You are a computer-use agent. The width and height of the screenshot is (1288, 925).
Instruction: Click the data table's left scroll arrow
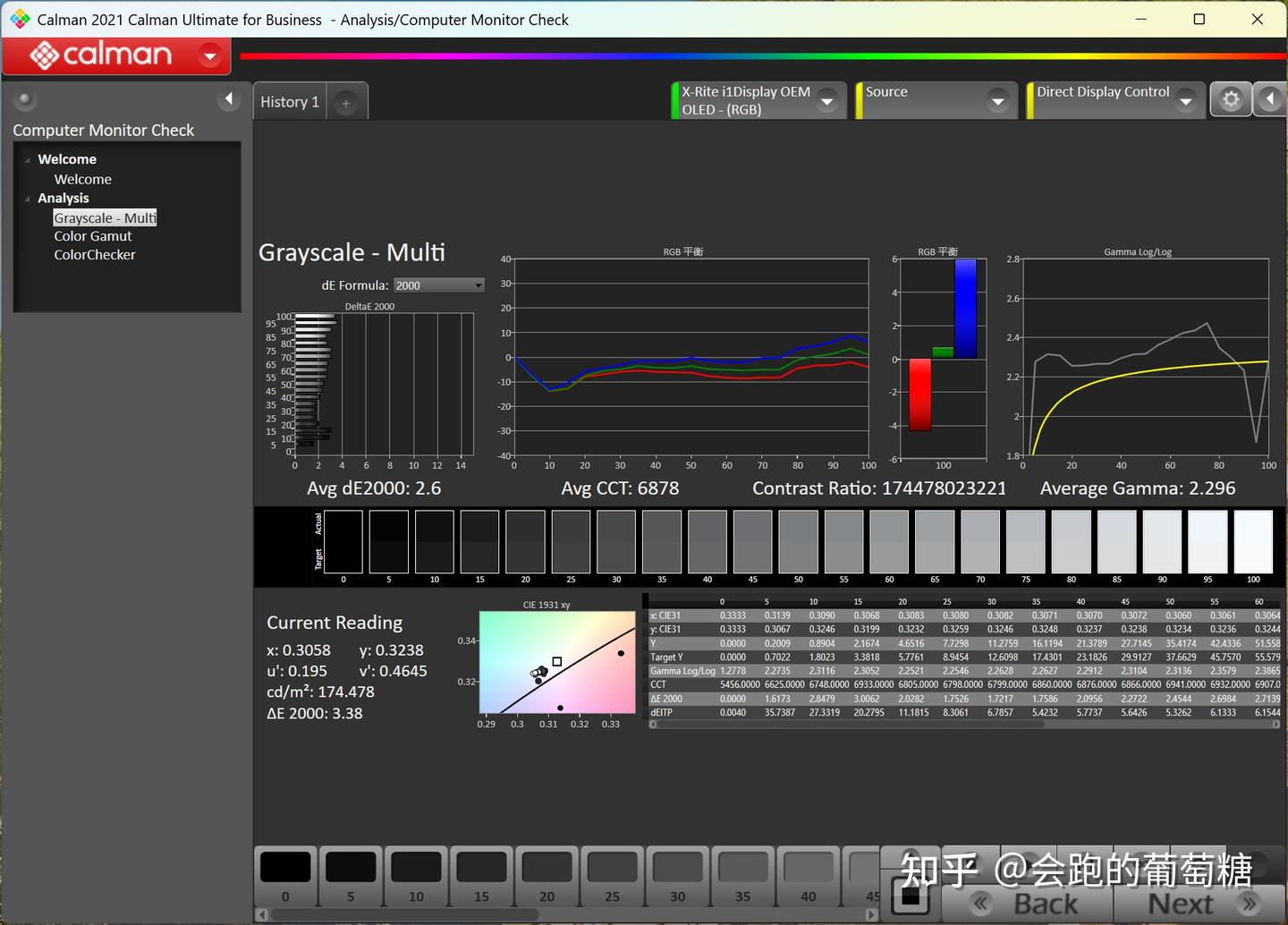653,725
